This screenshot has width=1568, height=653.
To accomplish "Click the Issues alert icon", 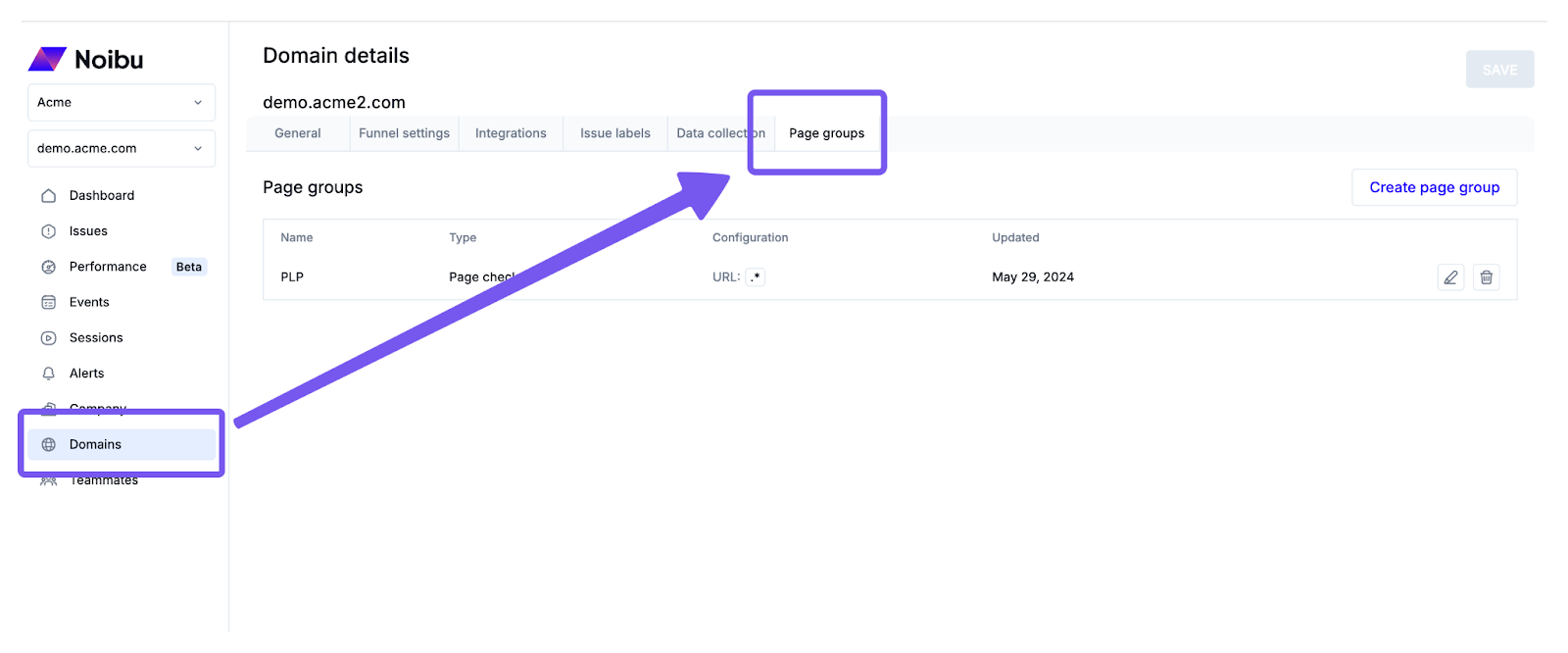I will (49, 231).
